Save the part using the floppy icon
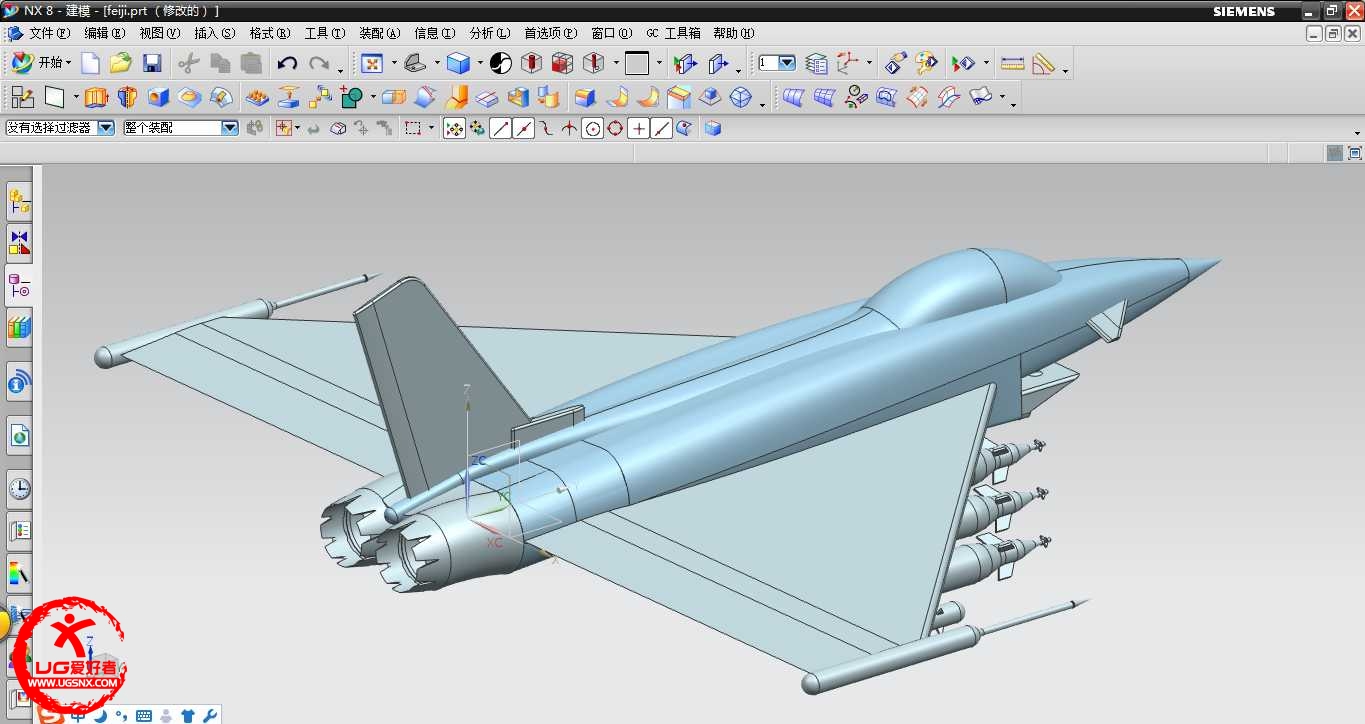 152,64
